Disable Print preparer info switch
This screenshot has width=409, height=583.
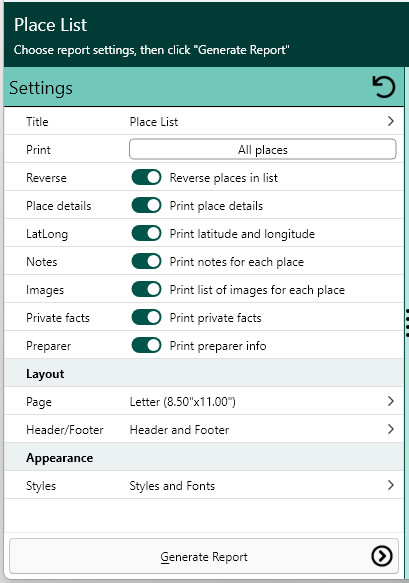pos(146,345)
